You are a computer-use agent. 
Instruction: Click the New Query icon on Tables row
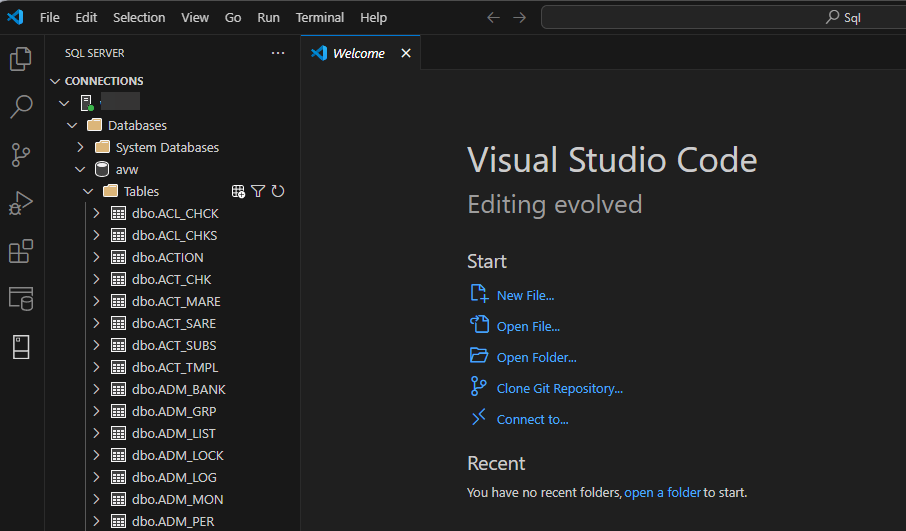[x=238, y=191]
